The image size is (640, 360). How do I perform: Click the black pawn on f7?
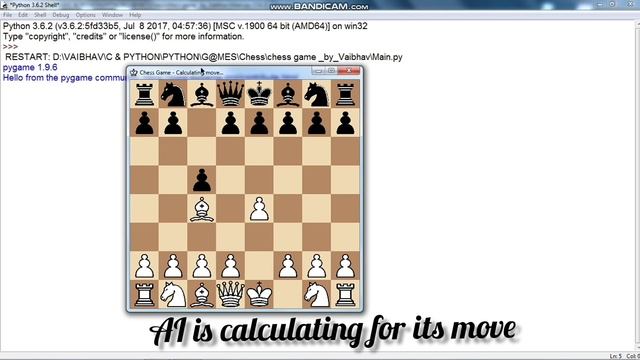point(288,123)
